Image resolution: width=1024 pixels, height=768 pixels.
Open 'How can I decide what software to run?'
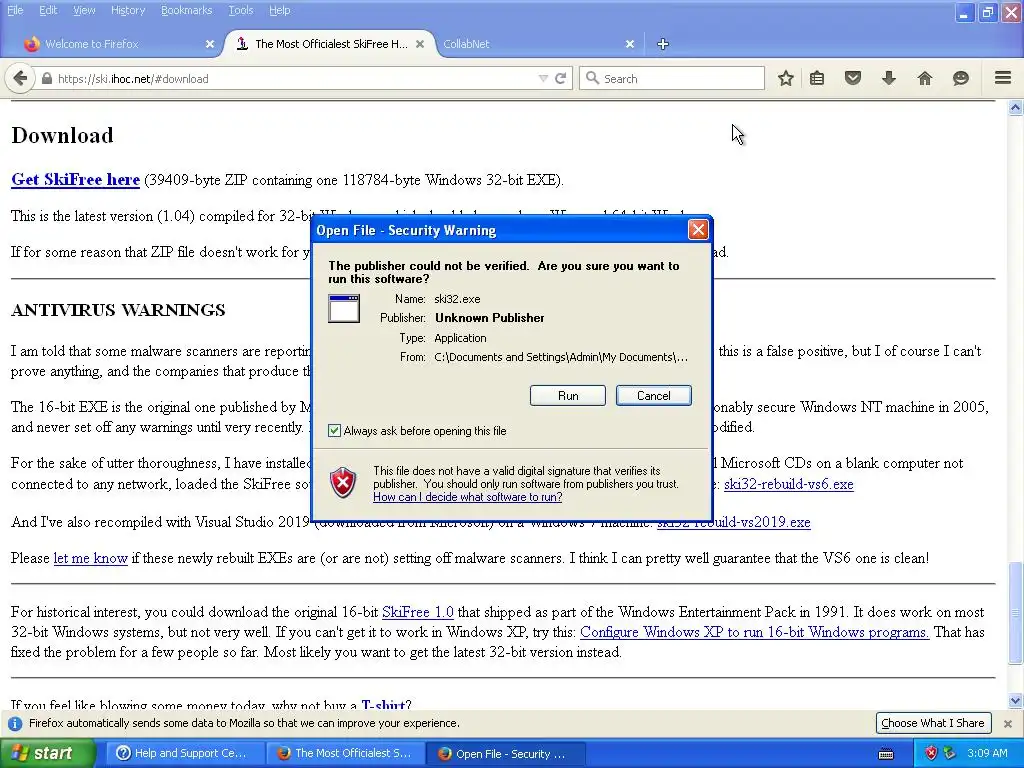point(468,497)
